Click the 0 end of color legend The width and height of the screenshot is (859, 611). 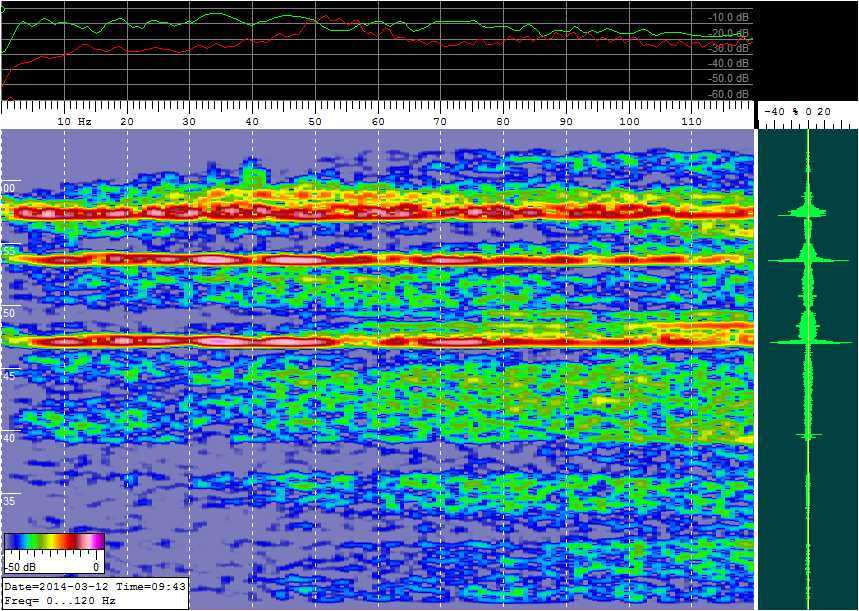click(x=97, y=566)
